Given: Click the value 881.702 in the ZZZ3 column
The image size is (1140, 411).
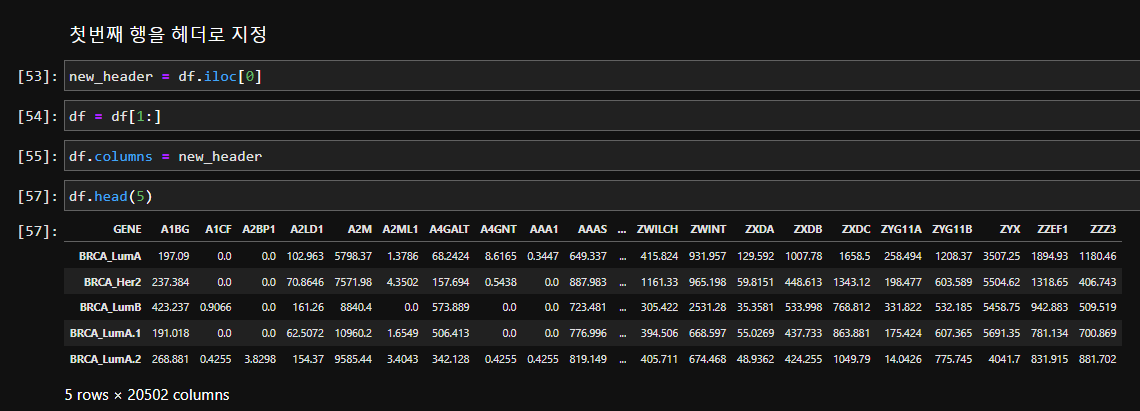Looking at the screenshot, I should coord(1098,359).
